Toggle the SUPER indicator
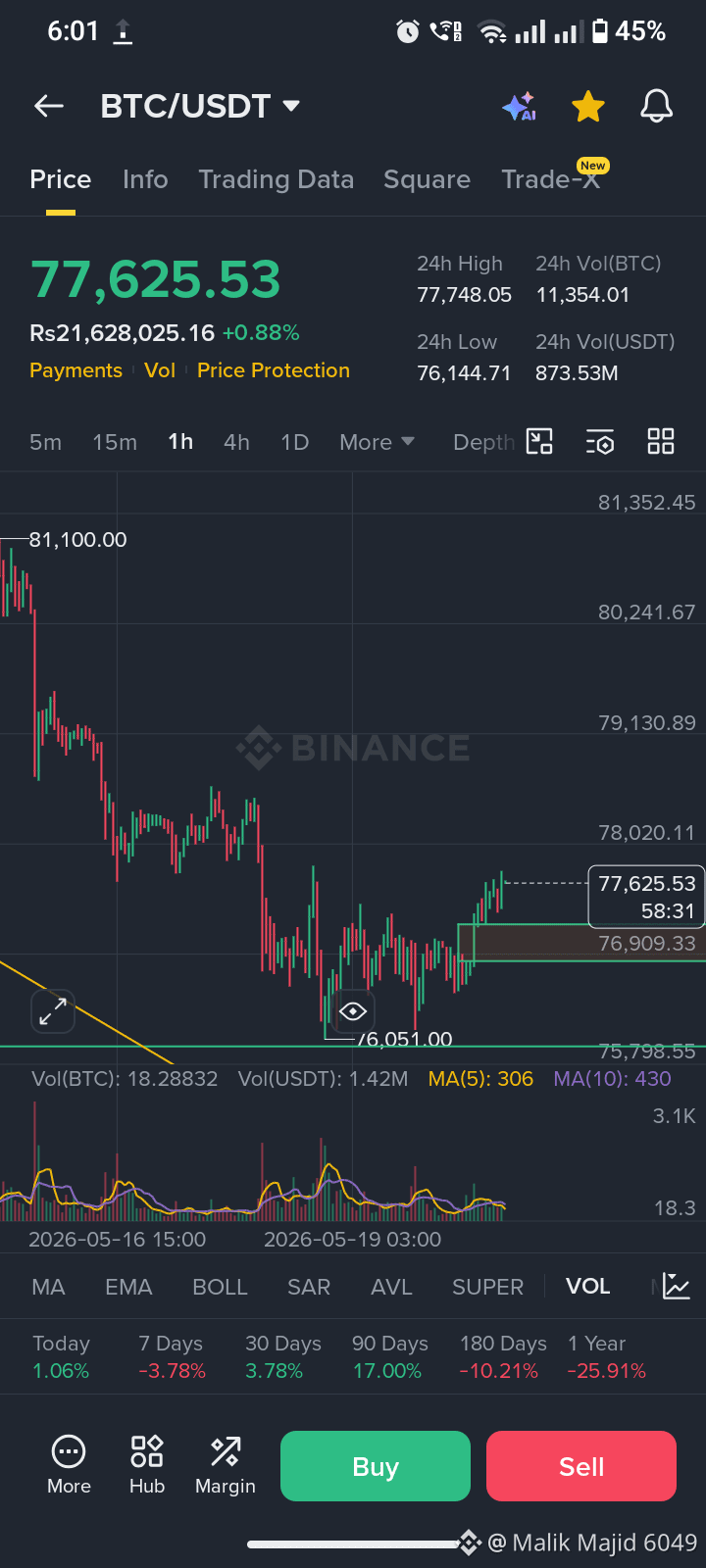This screenshot has width=706, height=1568. 487,1287
